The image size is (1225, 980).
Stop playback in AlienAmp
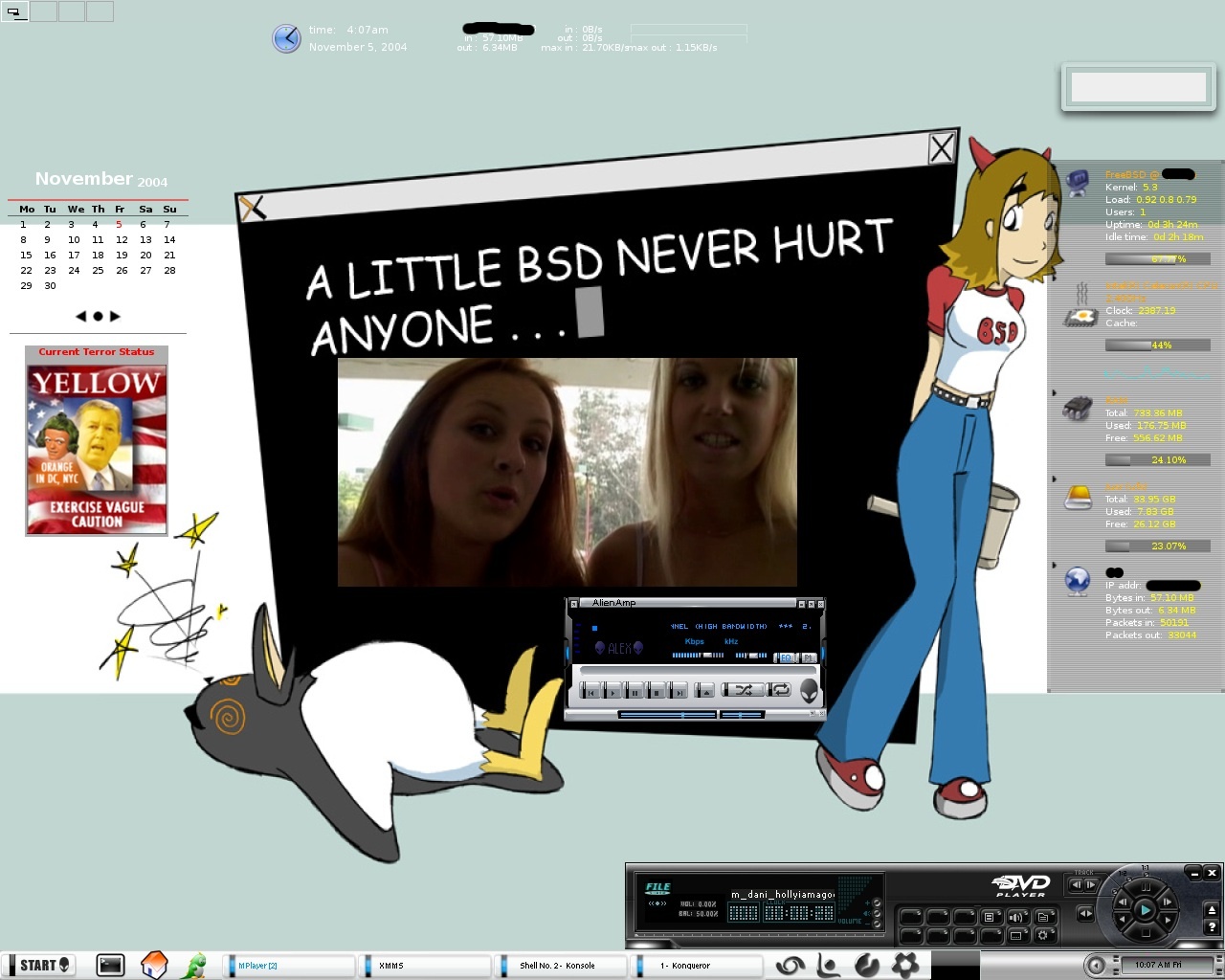(655, 690)
